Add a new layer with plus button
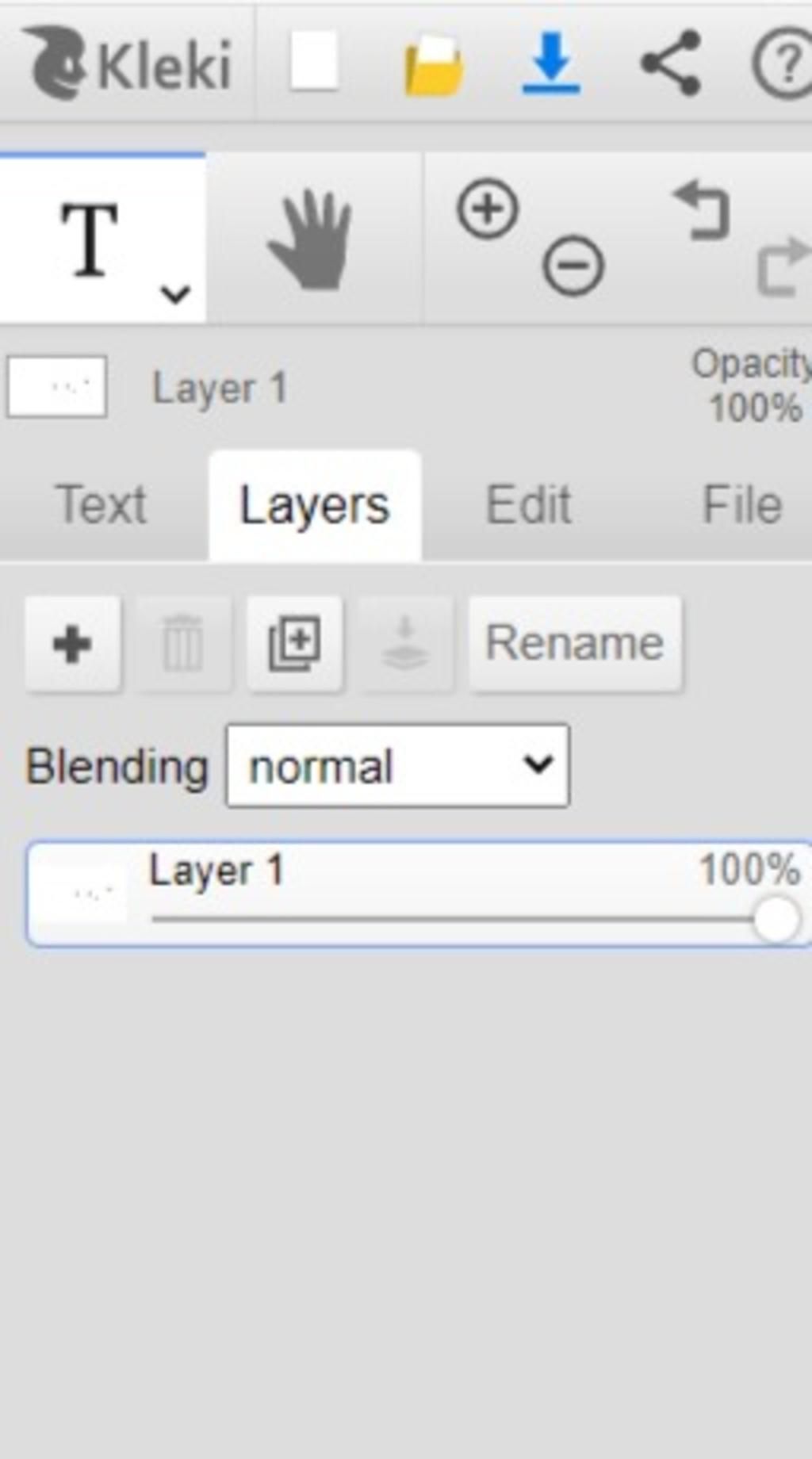The width and height of the screenshot is (812, 1459). (73, 644)
